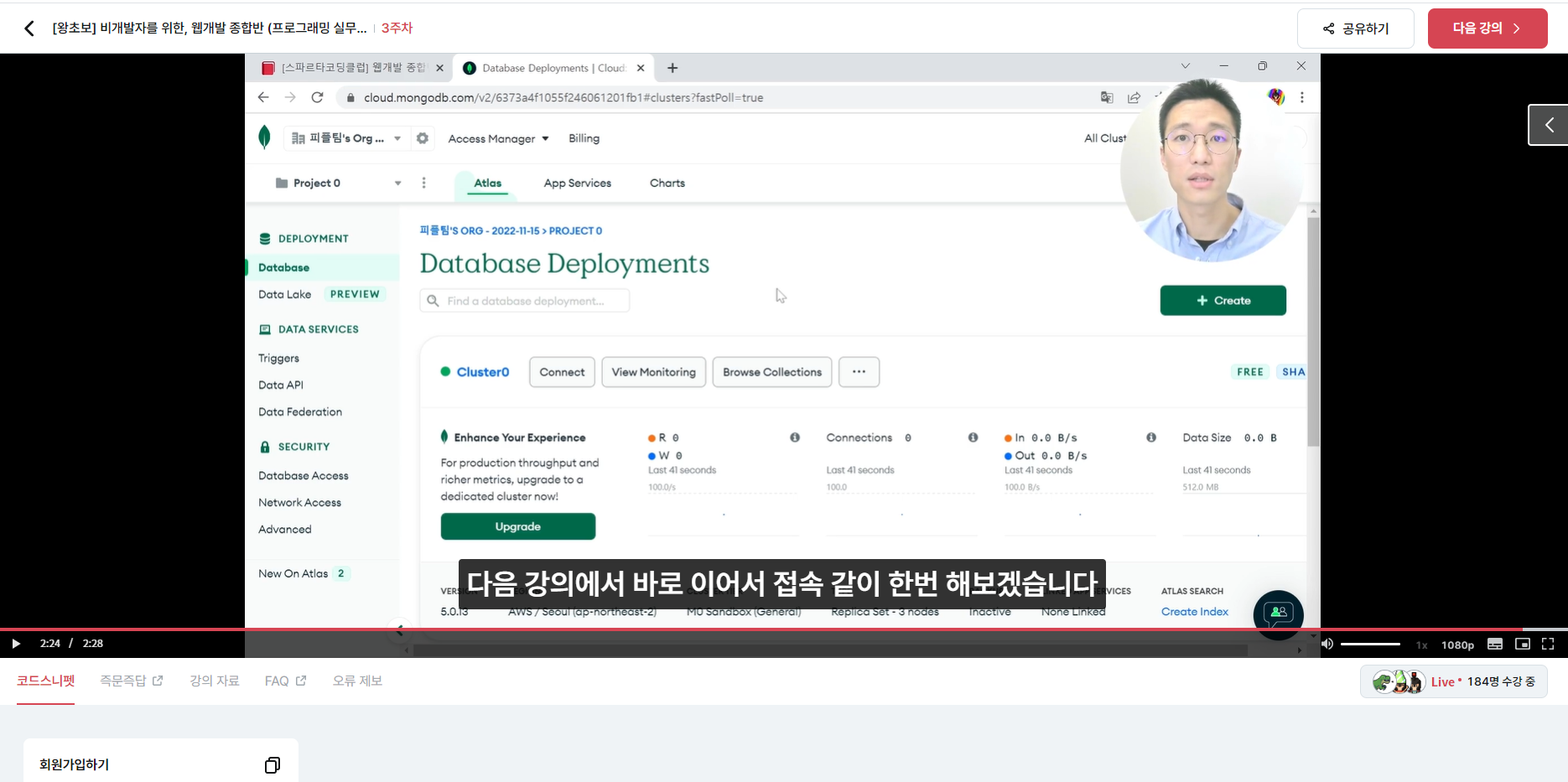Click the Find a database deployment search
Image resolution: width=1568 pixels, height=782 pixels.
click(525, 301)
